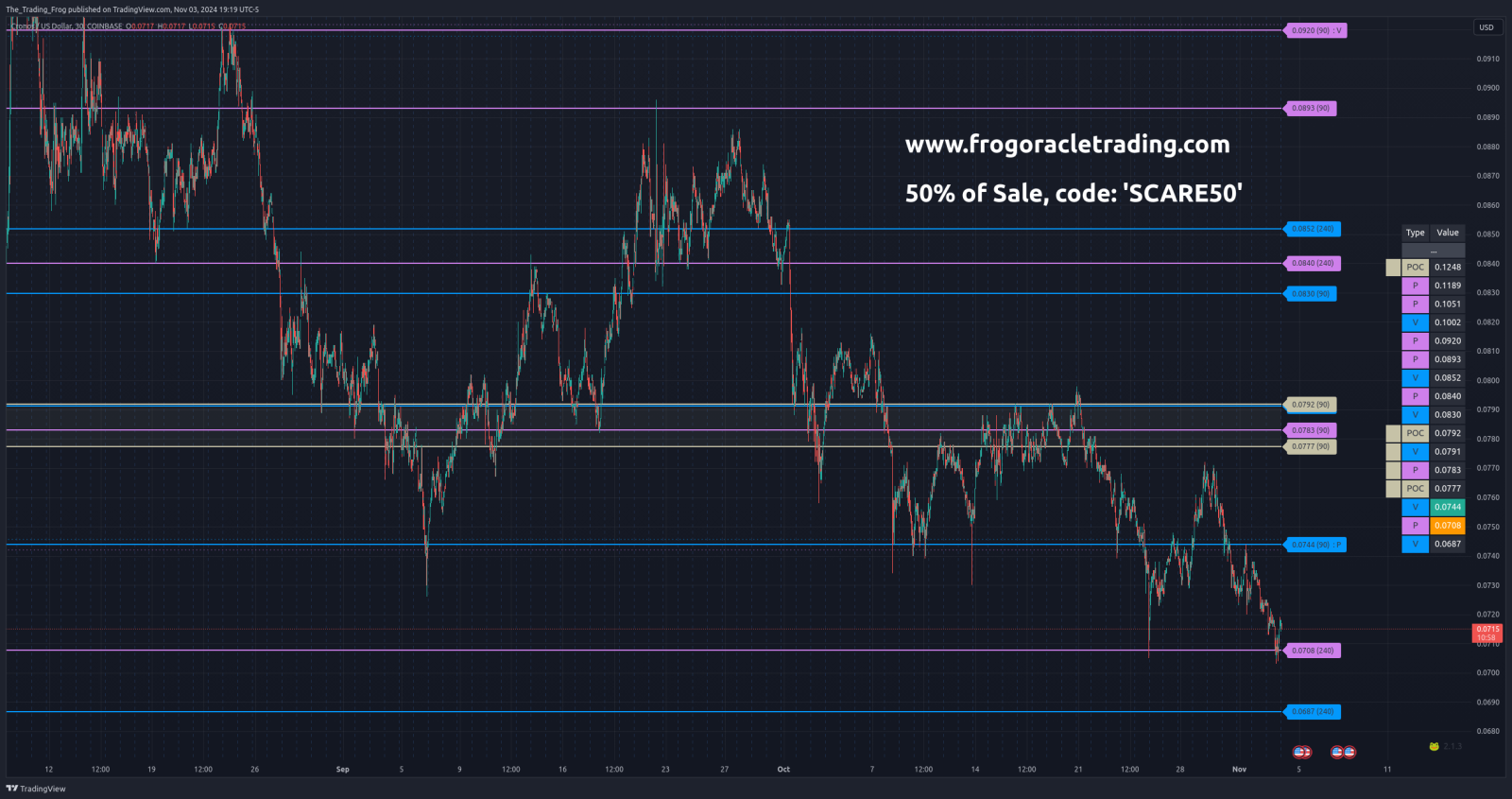Click the Value column header in table
The image size is (1512, 799).
pyautogui.click(x=1448, y=233)
